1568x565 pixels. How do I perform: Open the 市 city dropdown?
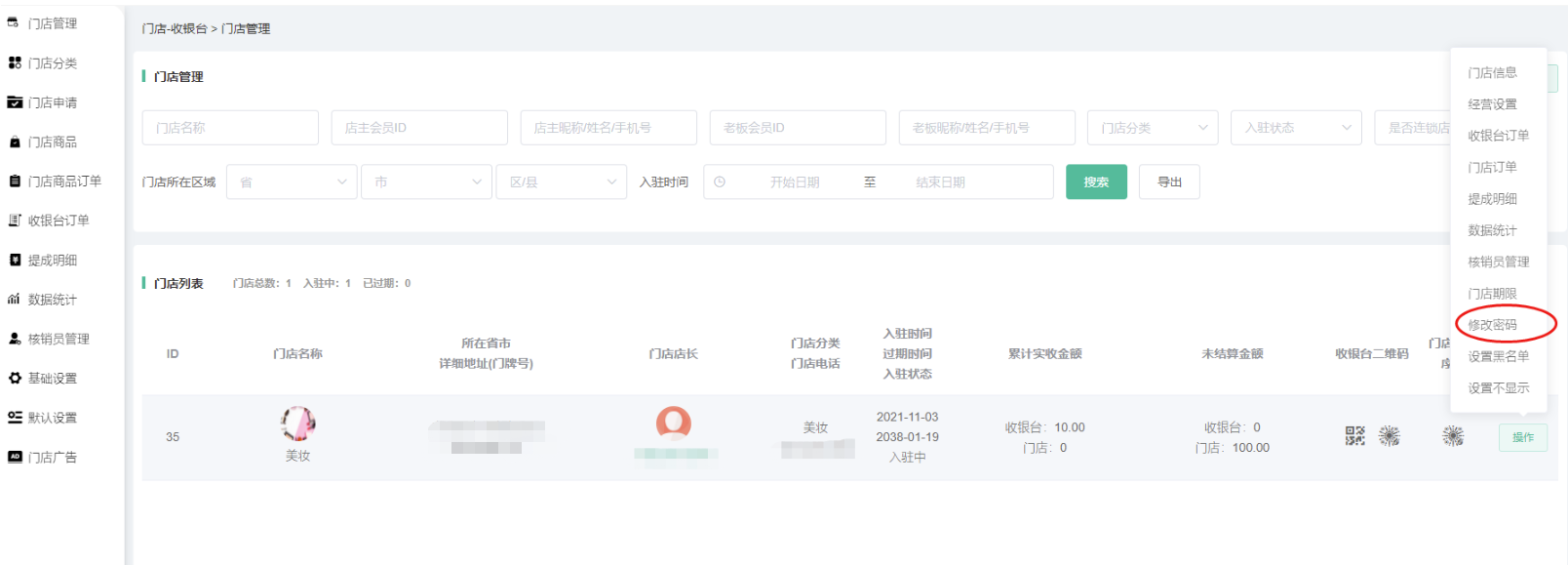tap(425, 182)
